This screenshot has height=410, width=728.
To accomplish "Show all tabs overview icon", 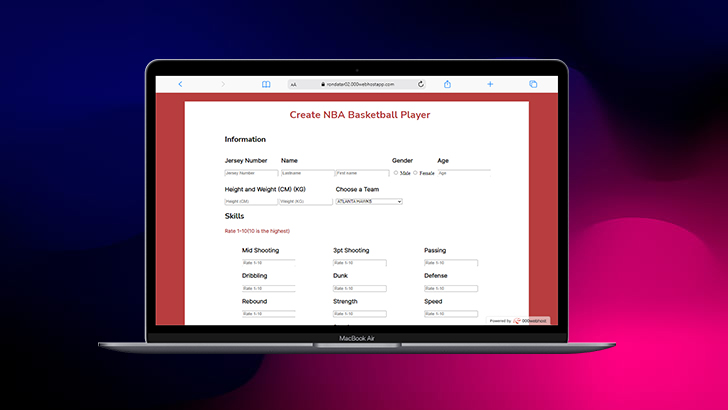I will (x=533, y=84).
